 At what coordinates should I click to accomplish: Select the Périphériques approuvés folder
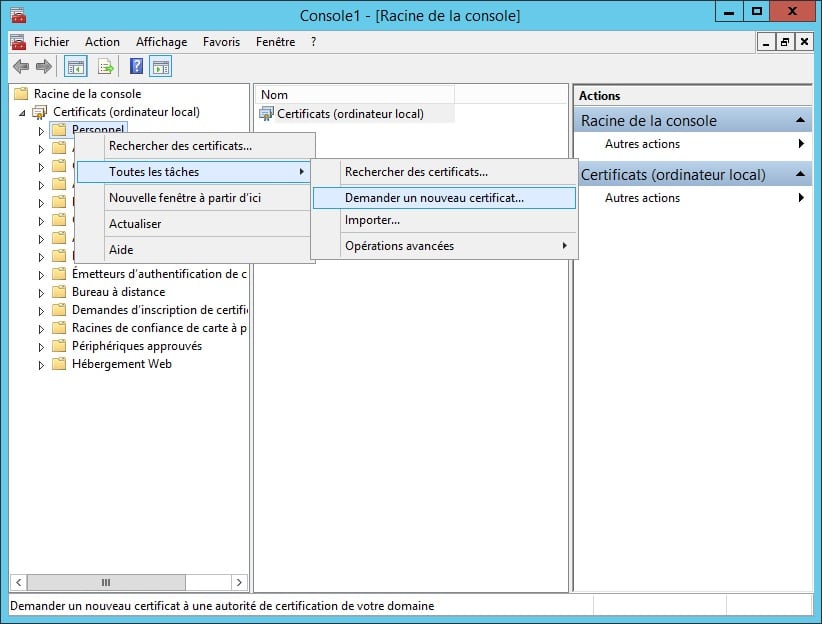(x=136, y=346)
